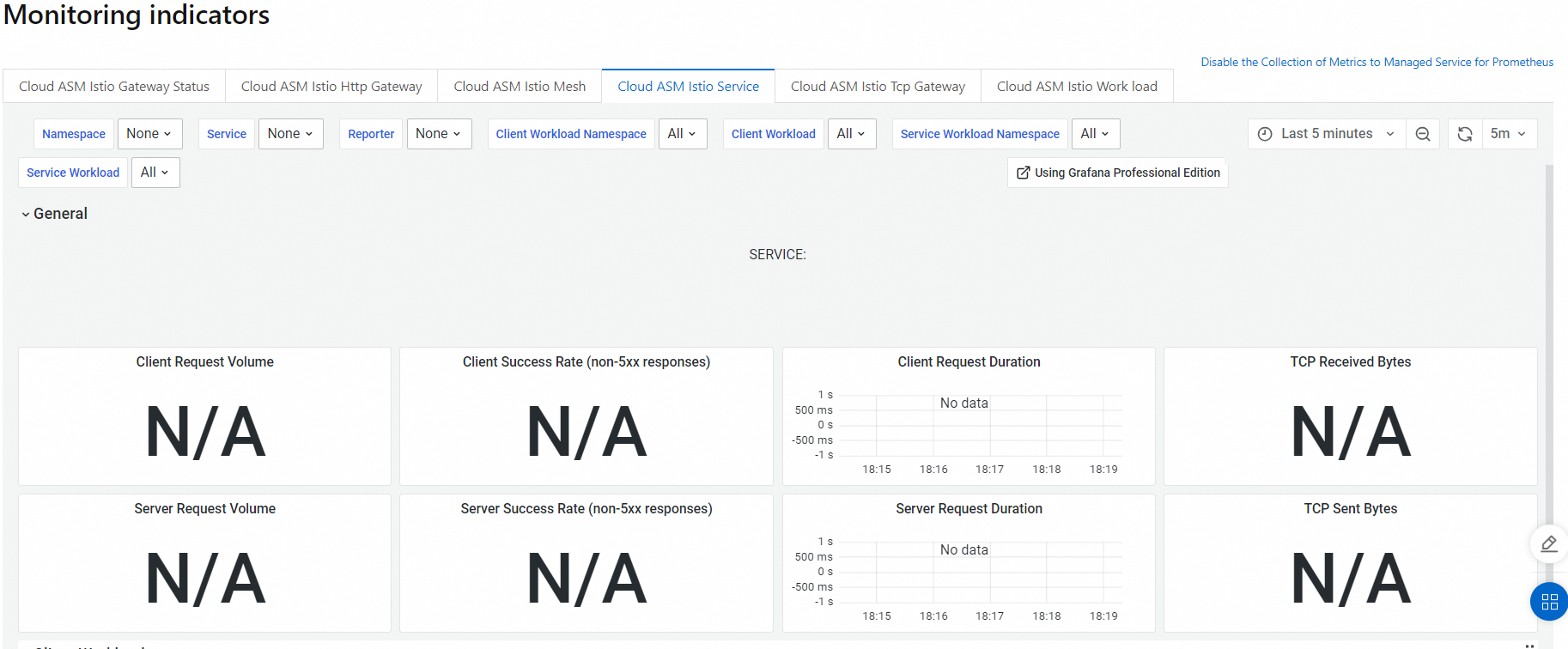
Task: Click the floating pencil edit icon
Action: [x=1549, y=543]
